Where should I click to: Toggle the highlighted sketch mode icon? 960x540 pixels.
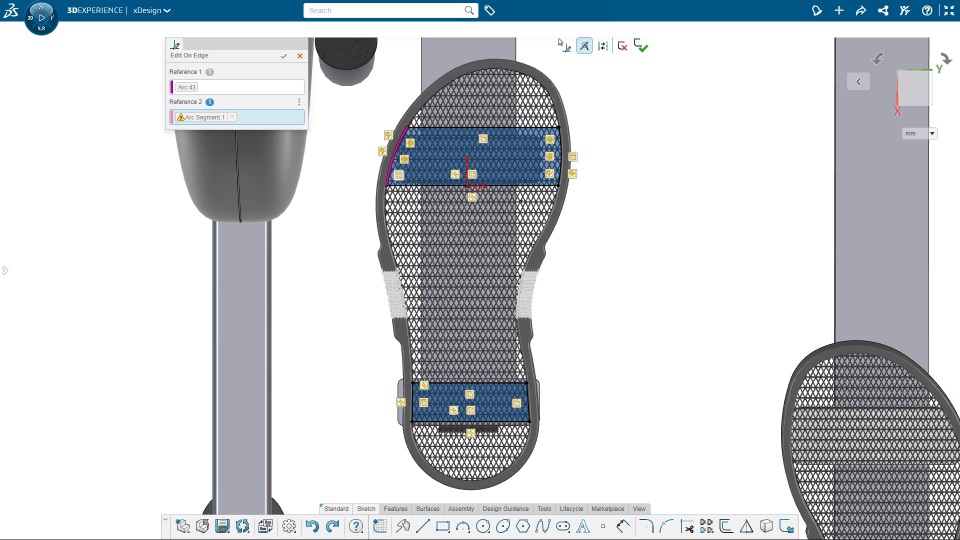click(x=585, y=46)
